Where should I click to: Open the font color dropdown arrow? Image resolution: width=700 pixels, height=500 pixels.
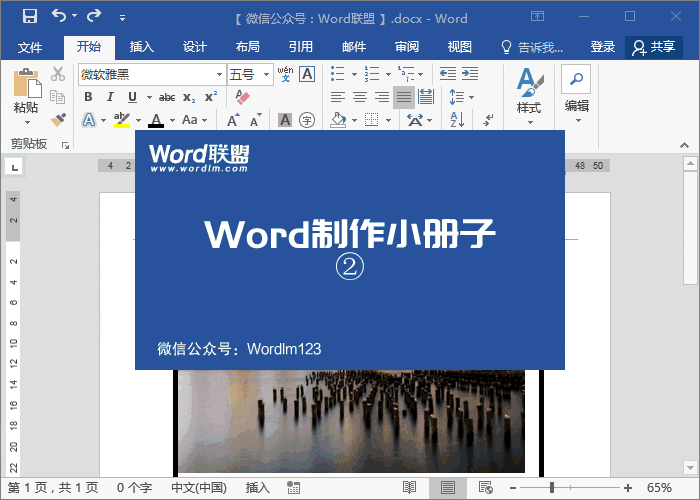pos(172,121)
